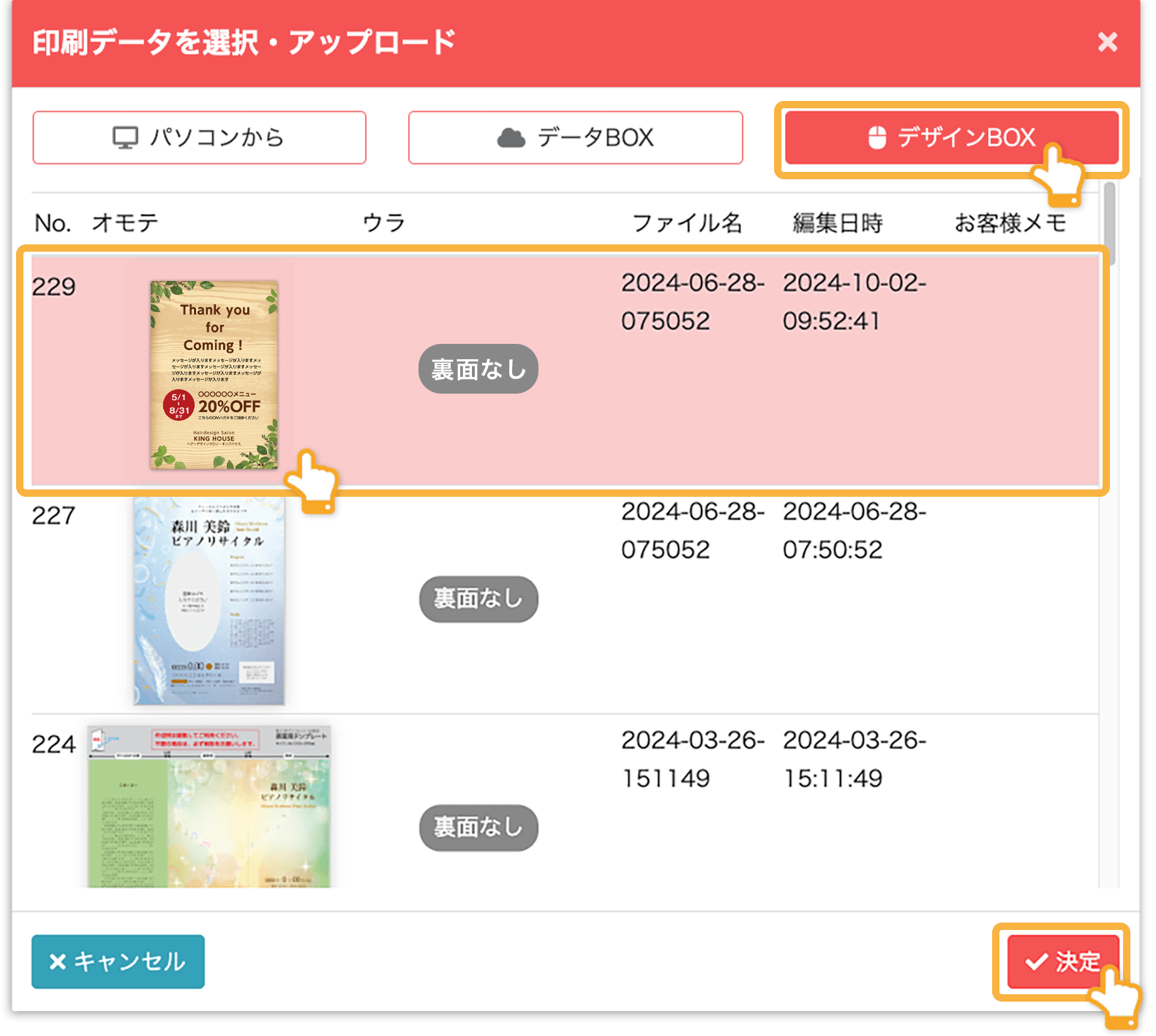Select the Thank you for Coming thumbnail
The width and height of the screenshot is (1156, 1036).
point(214,375)
